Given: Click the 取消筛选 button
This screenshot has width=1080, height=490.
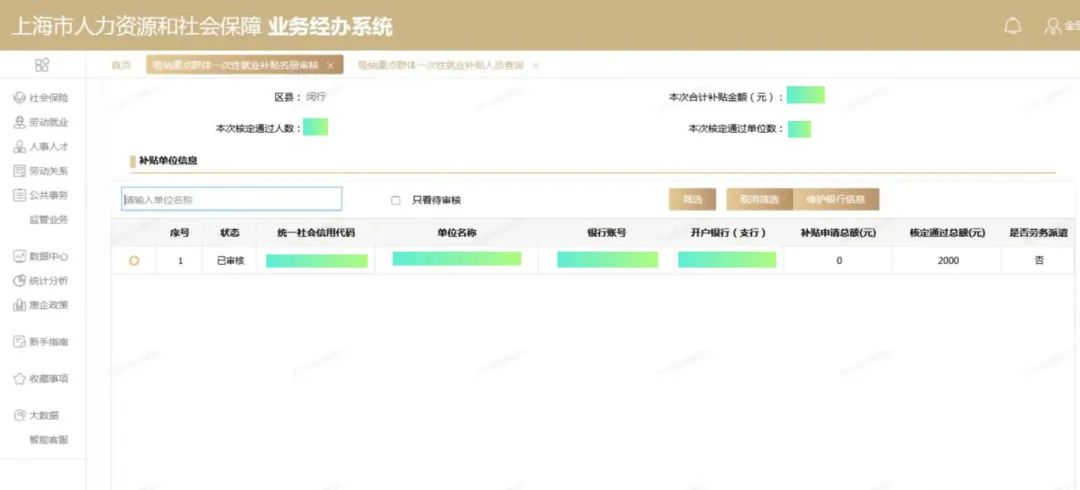Looking at the screenshot, I should coord(759,199).
